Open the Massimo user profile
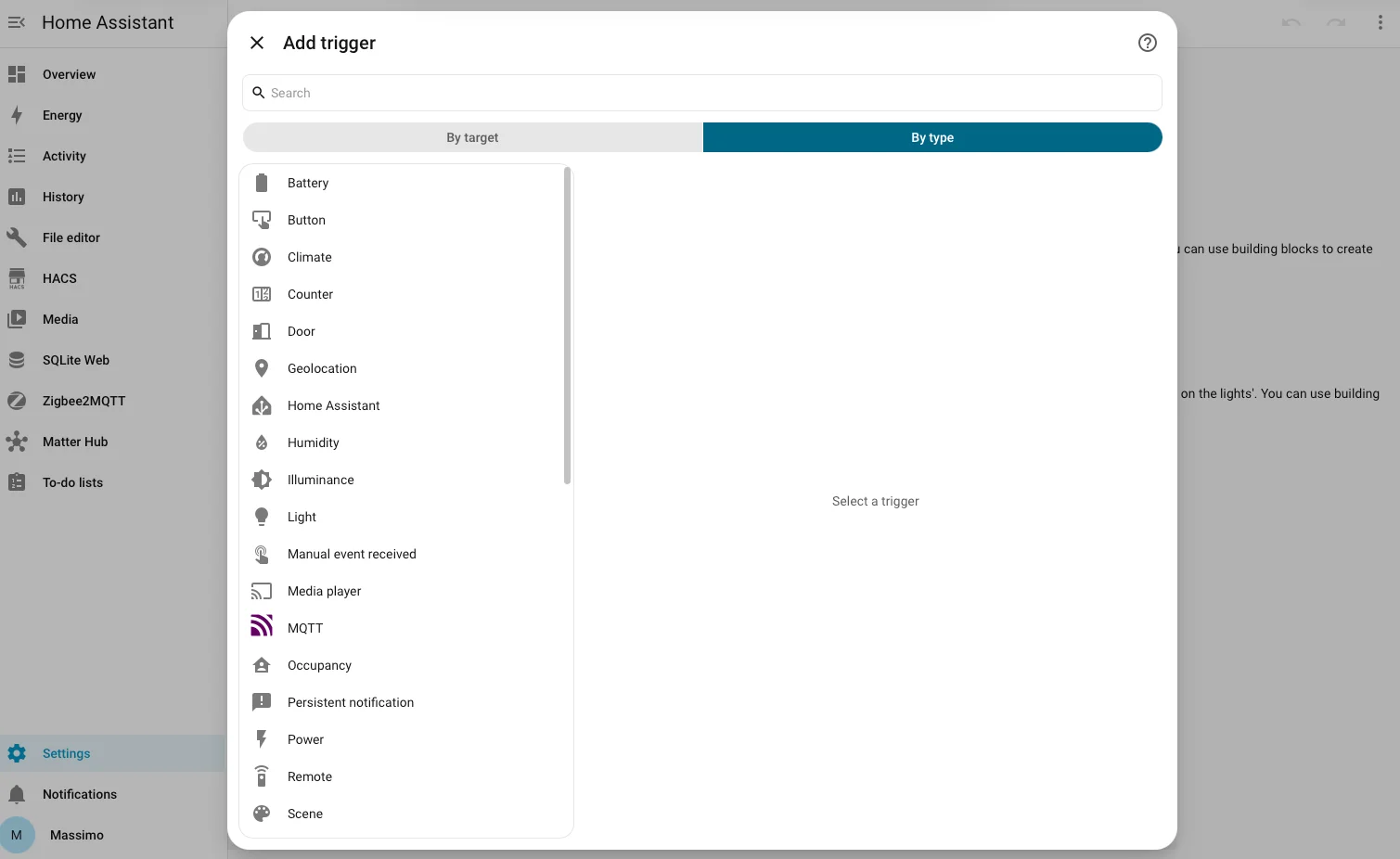 112,835
